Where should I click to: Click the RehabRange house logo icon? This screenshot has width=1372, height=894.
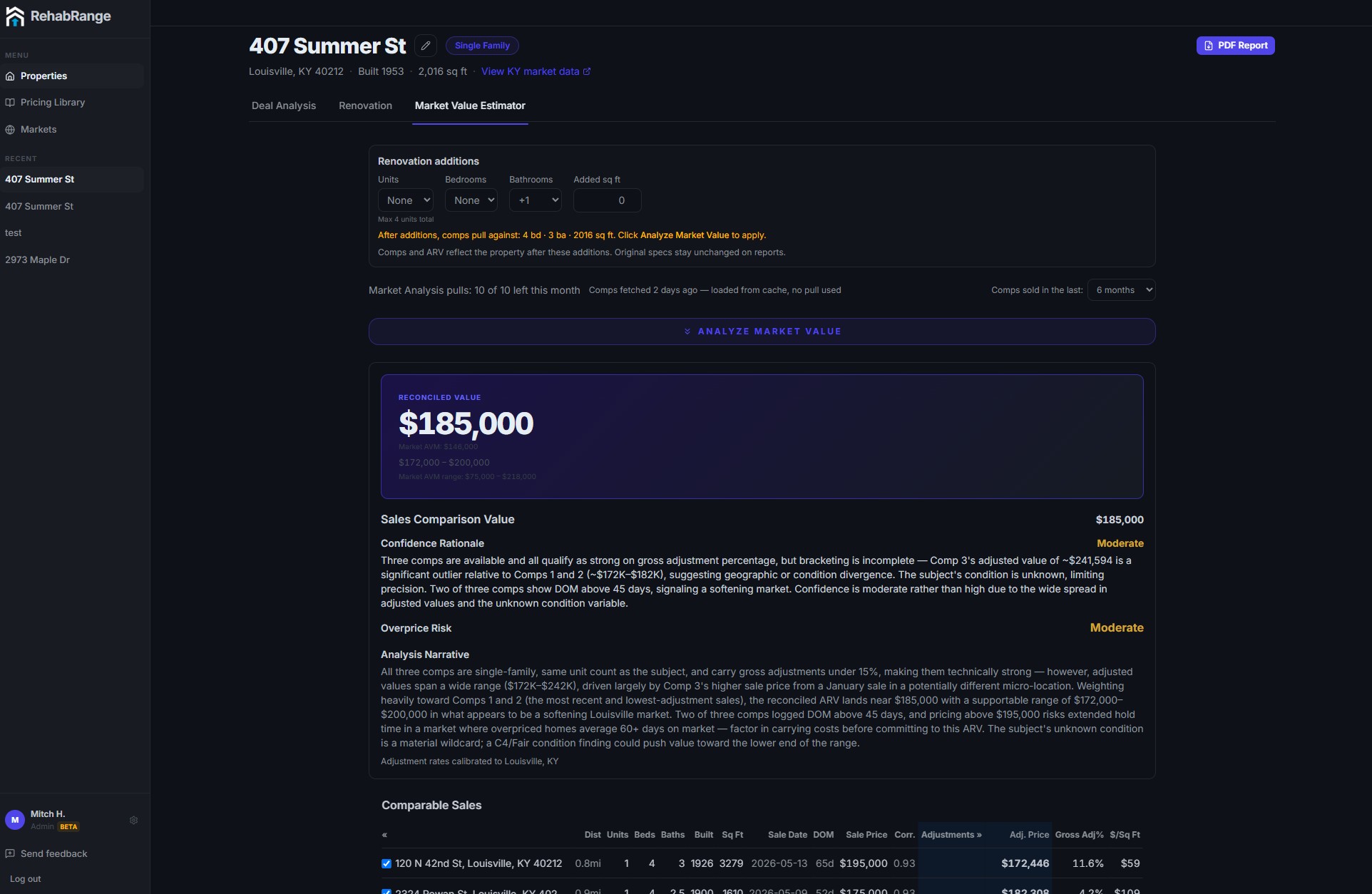point(15,16)
